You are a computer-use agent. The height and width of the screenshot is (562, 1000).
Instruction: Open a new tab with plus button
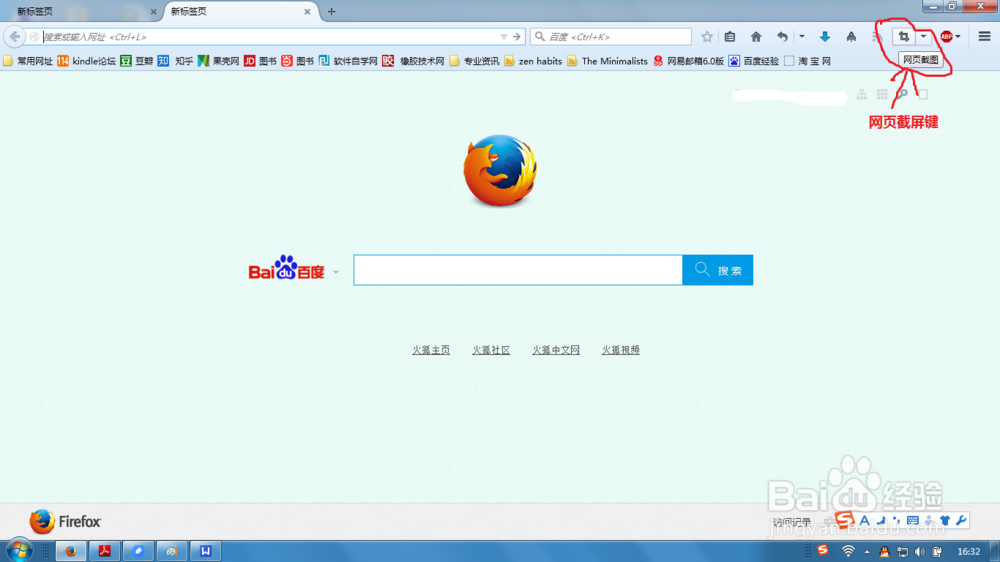[331, 11]
